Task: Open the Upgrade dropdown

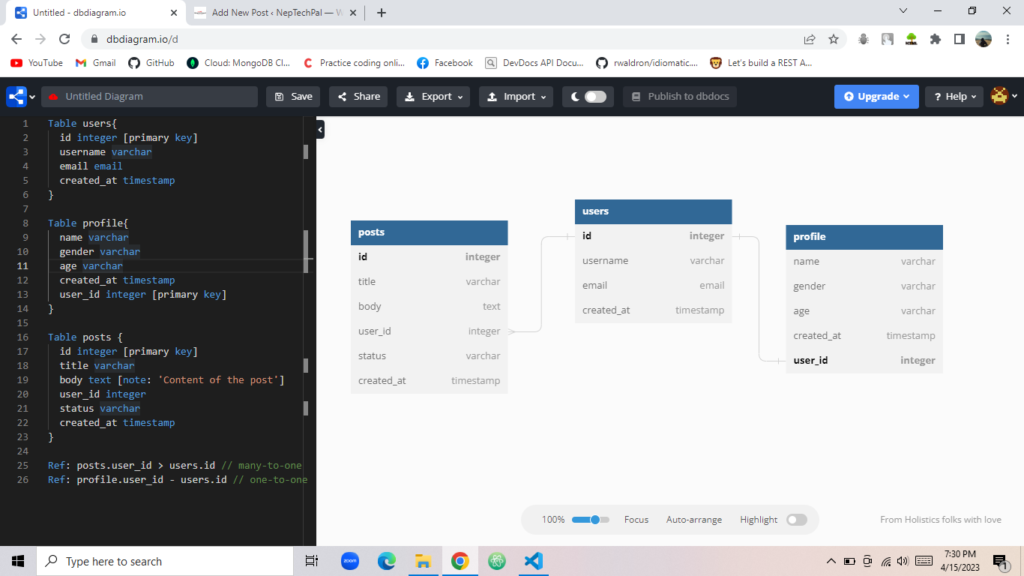Action: tap(876, 97)
